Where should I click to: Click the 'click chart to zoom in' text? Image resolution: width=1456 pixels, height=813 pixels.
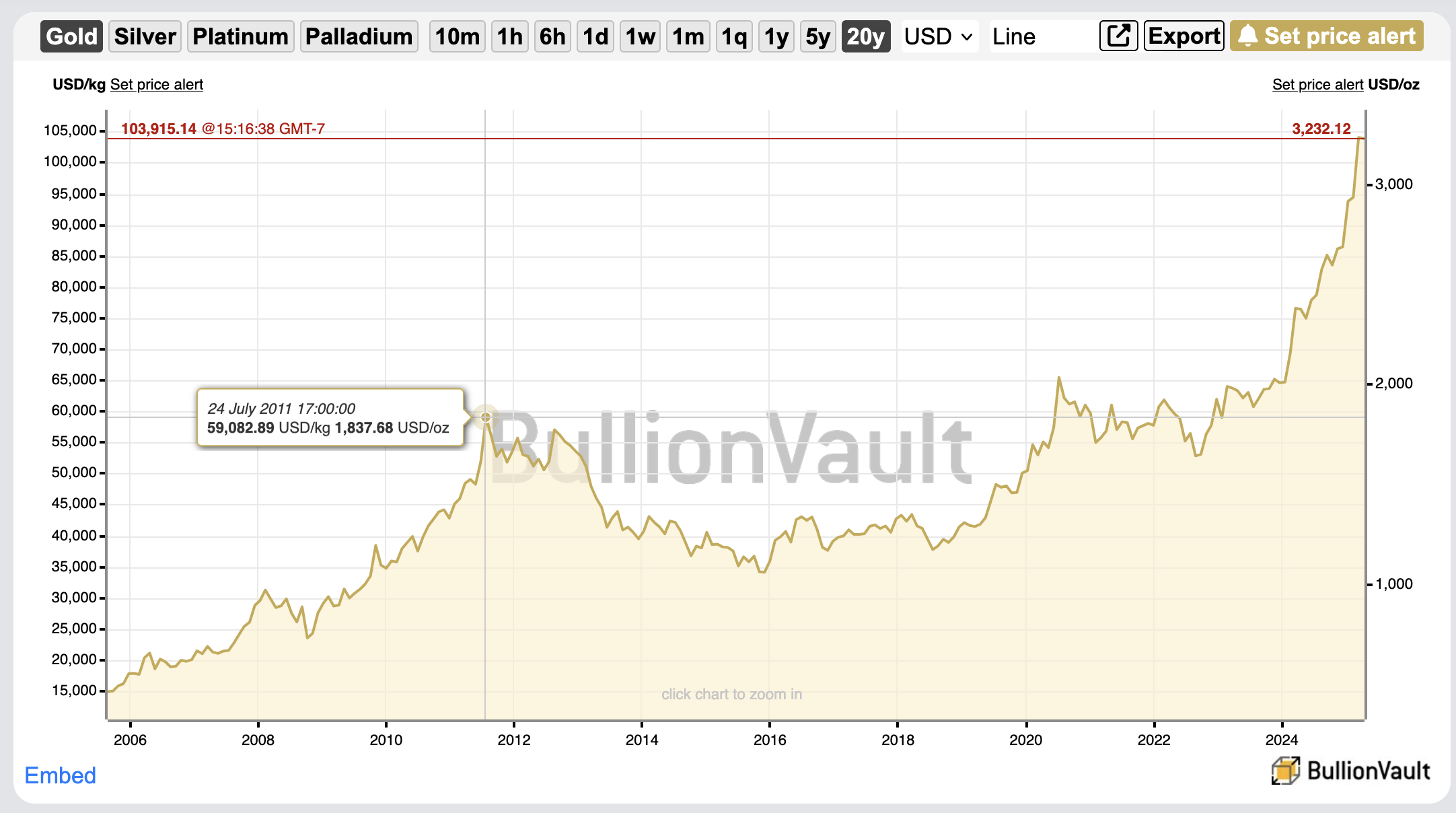[731, 694]
